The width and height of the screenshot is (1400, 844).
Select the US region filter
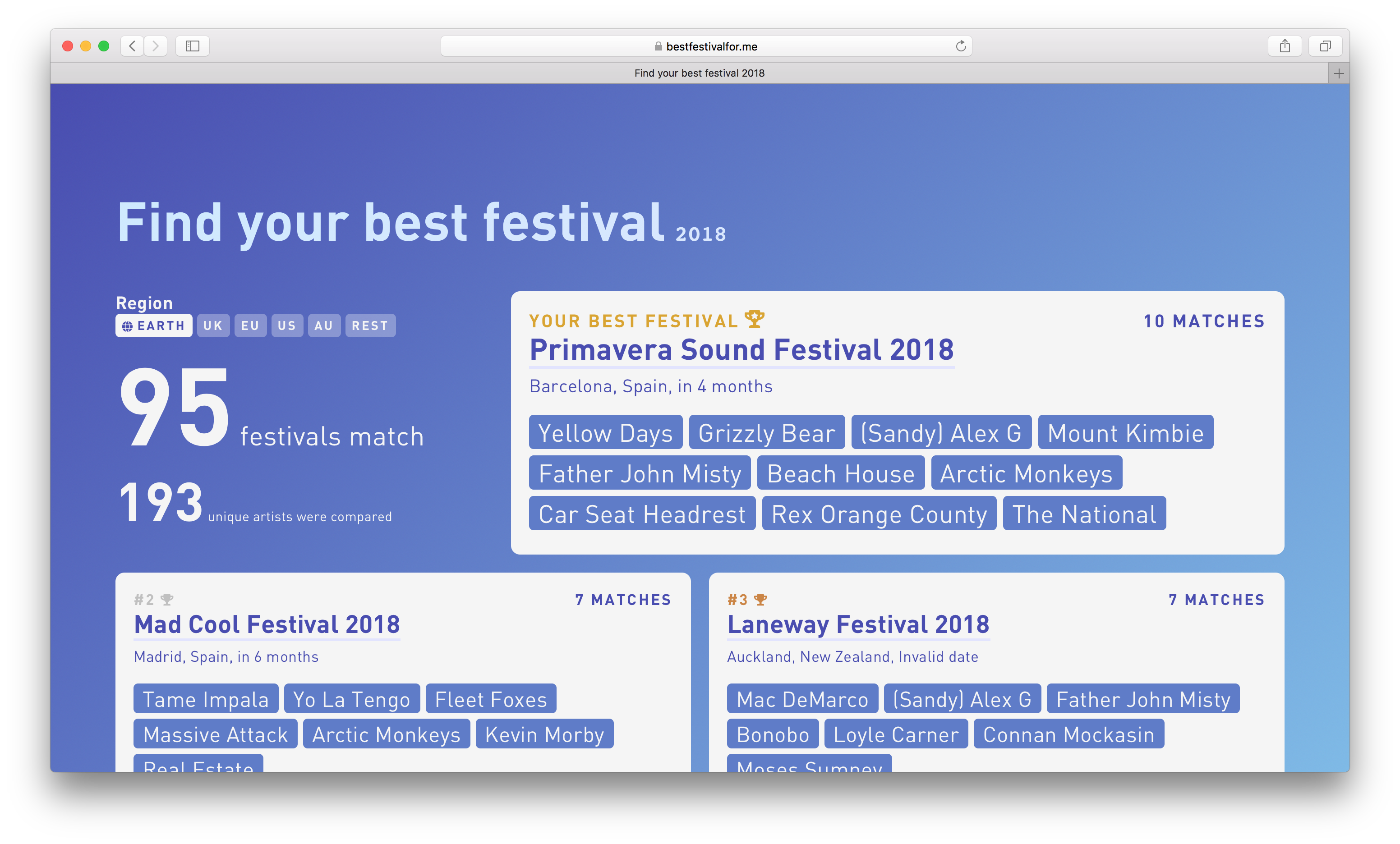click(x=287, y=326)
